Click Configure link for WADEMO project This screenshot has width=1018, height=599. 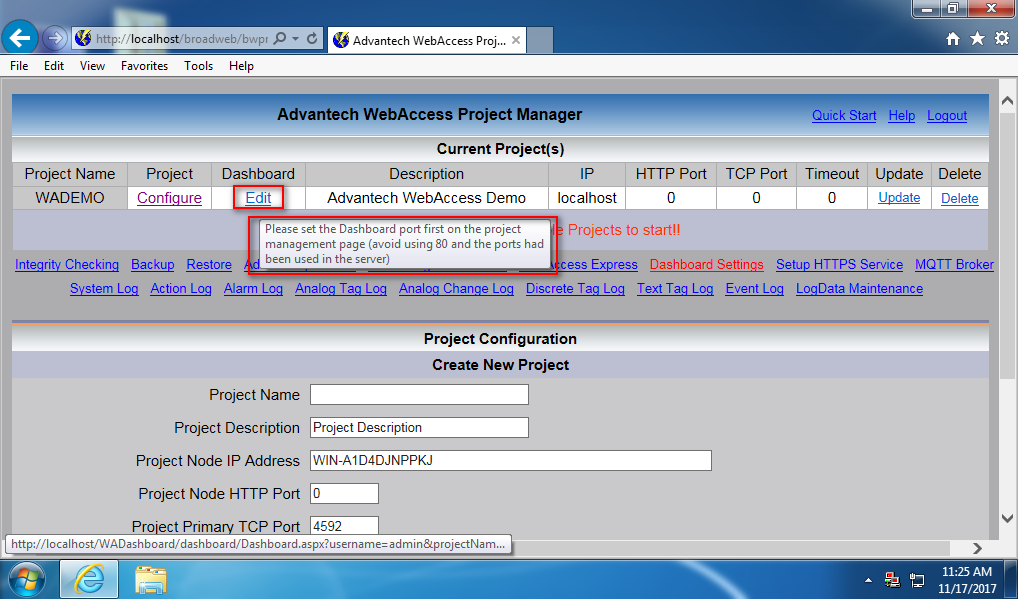click(x=169, y=198)
